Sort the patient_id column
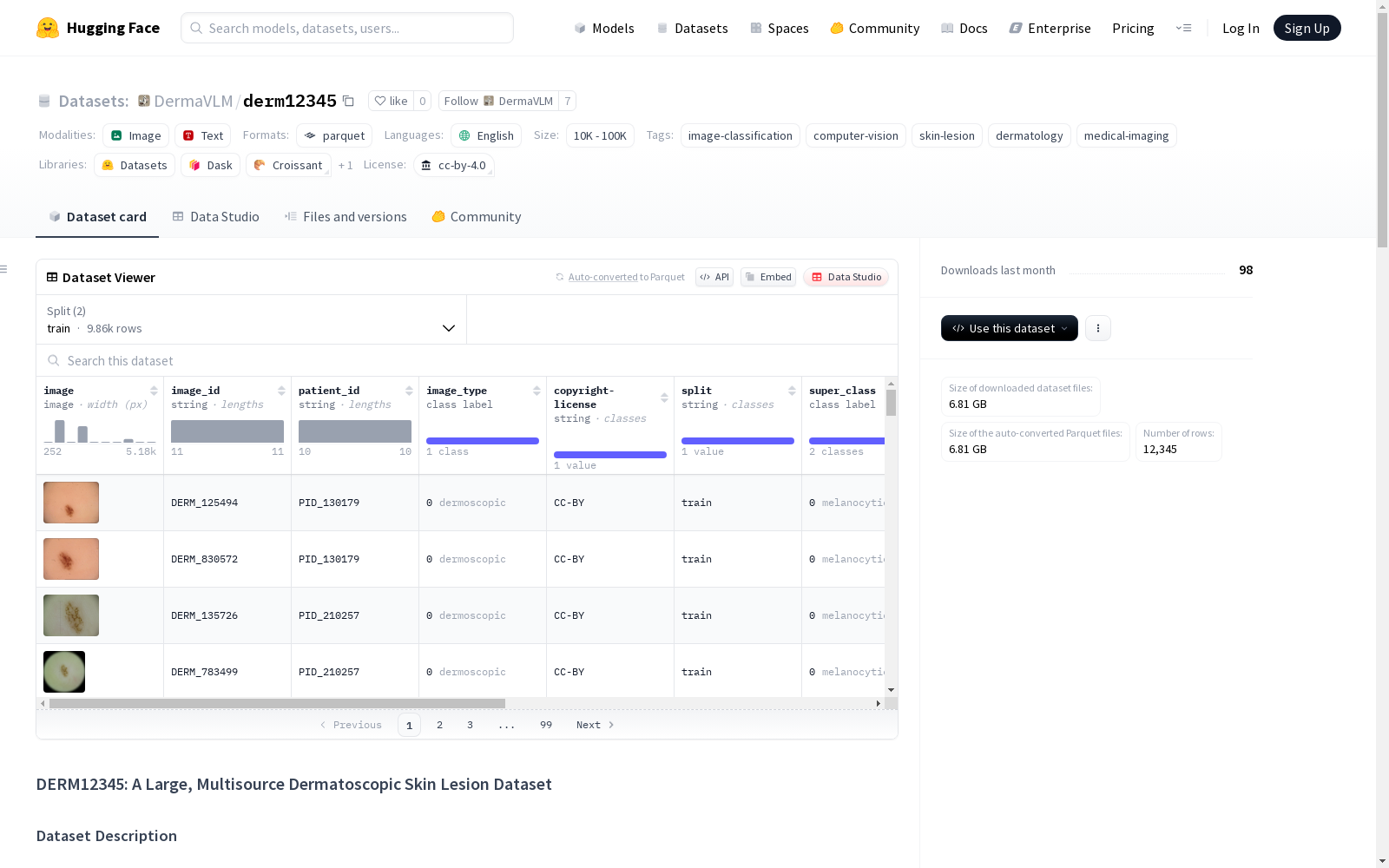 pos(409,391)
